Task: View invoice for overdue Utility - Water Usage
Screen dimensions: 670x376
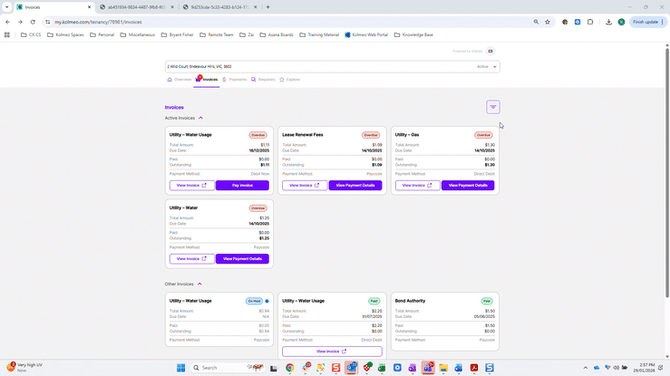Action: point(192,185)
